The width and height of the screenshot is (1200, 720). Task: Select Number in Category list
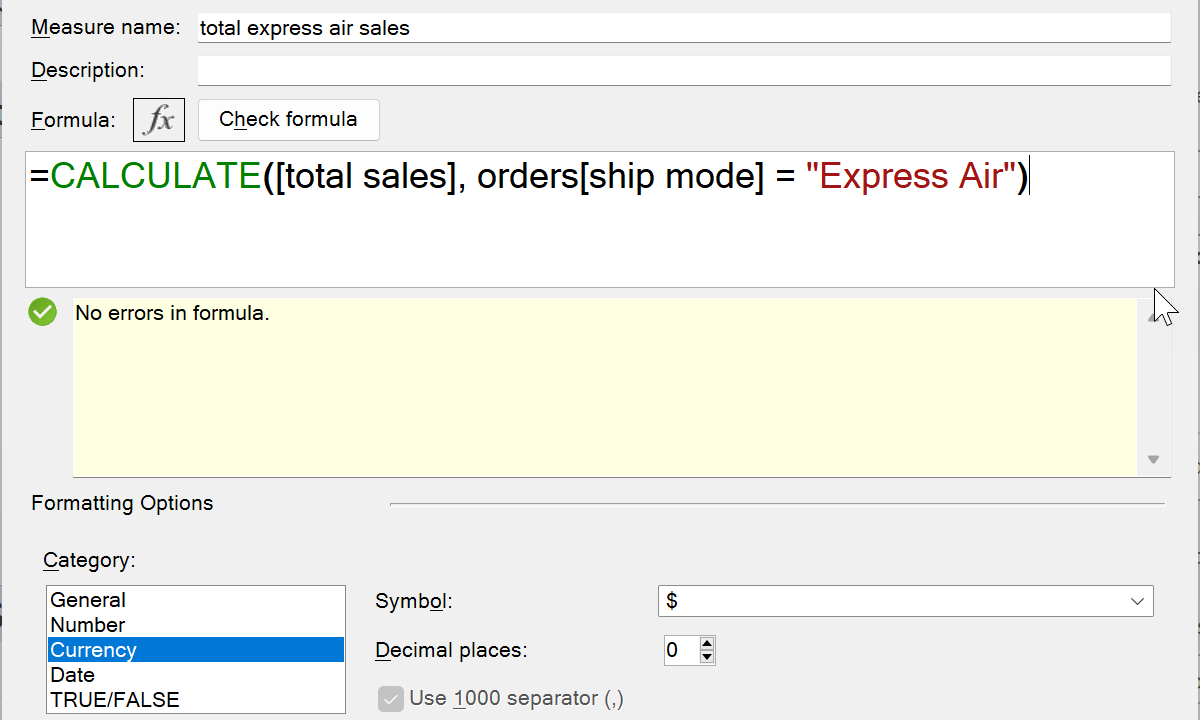pyautogui.click(x=88, y=625)
